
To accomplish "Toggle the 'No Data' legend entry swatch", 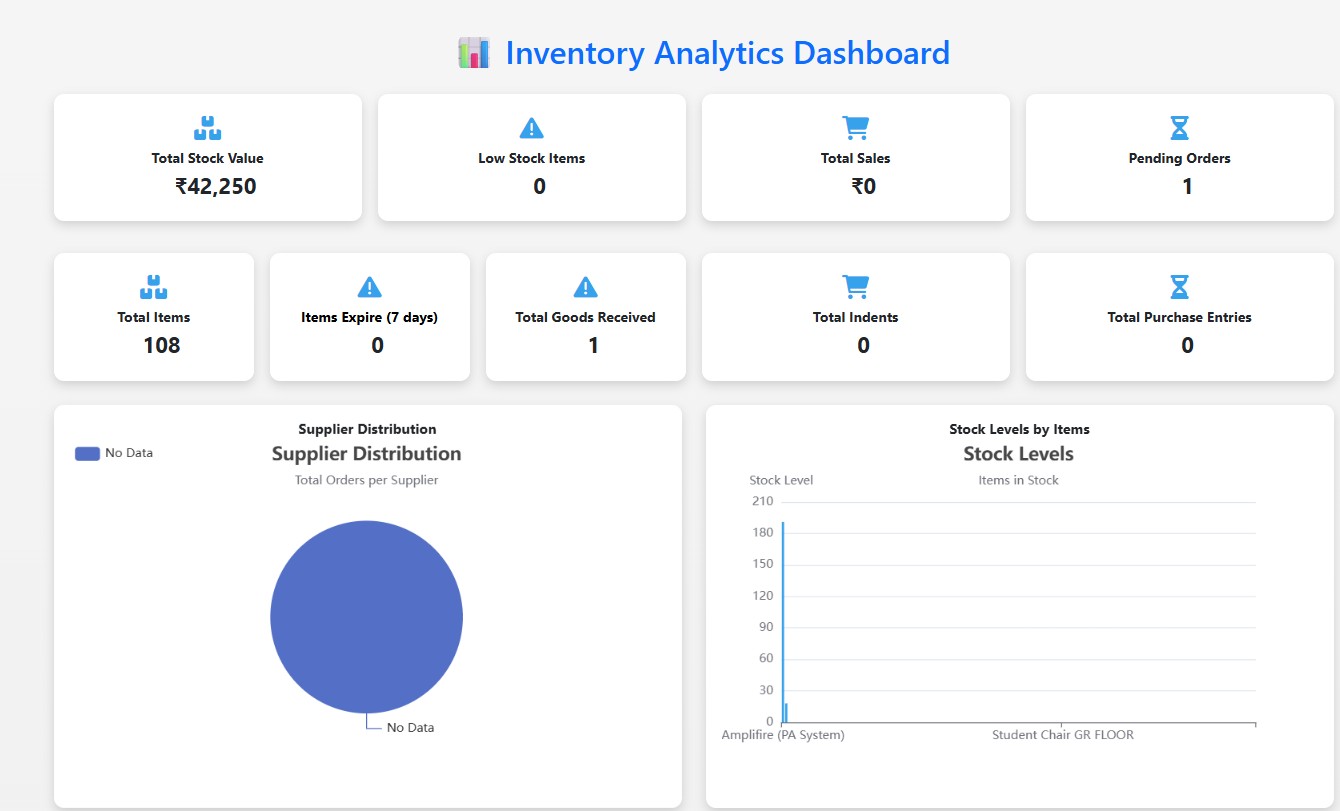I will pos(88,453).
